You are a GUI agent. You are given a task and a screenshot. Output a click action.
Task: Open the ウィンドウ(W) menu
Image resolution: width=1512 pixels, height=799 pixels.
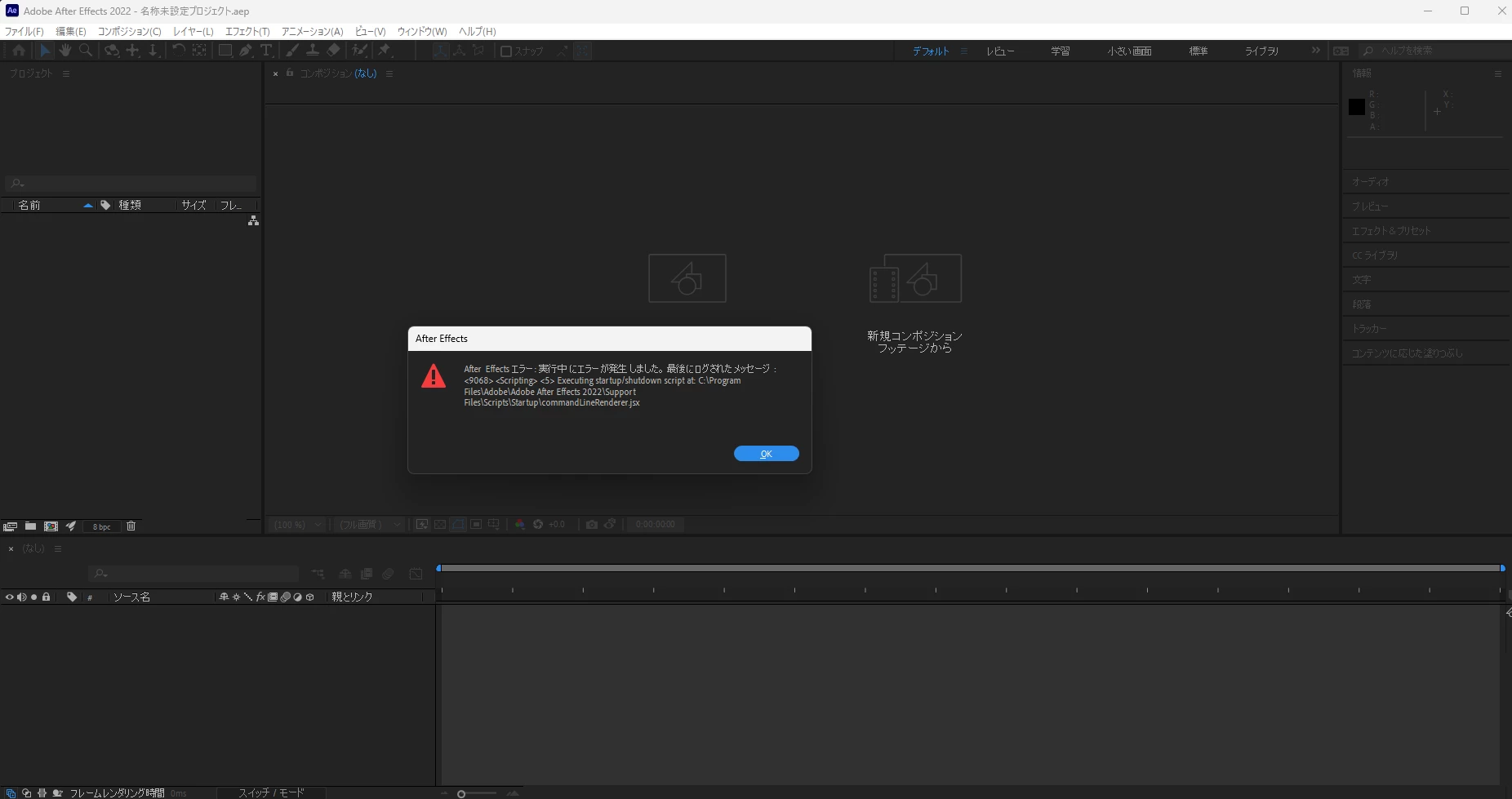tap(422, 32)
